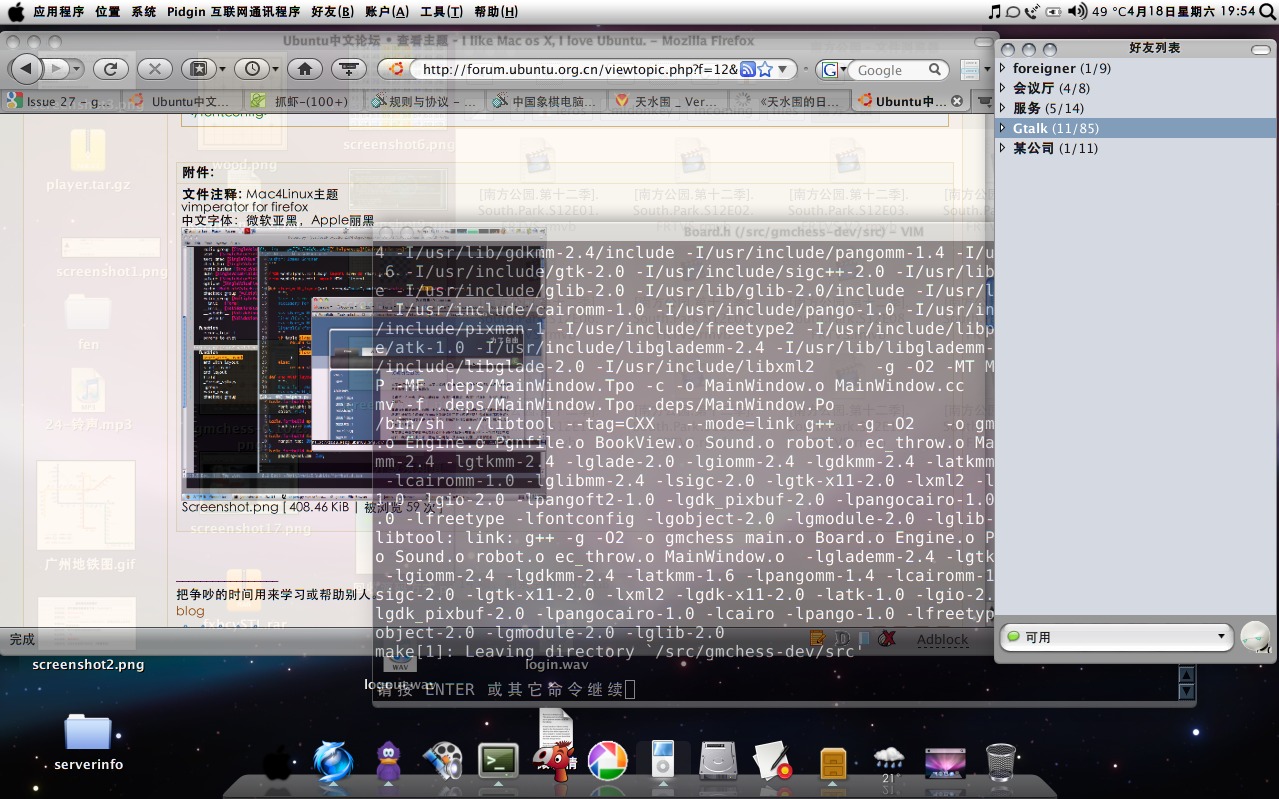
Task: Select the 天水围 _ Ver... tab
Action: (x=666, y=101)
